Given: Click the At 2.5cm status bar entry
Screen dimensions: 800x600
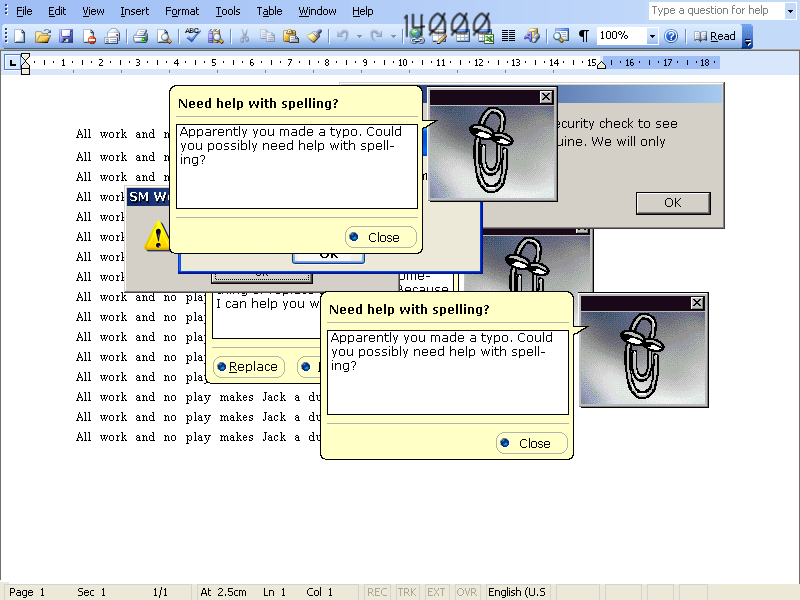Looking at the screenshot, I should [x=223, y=592].
